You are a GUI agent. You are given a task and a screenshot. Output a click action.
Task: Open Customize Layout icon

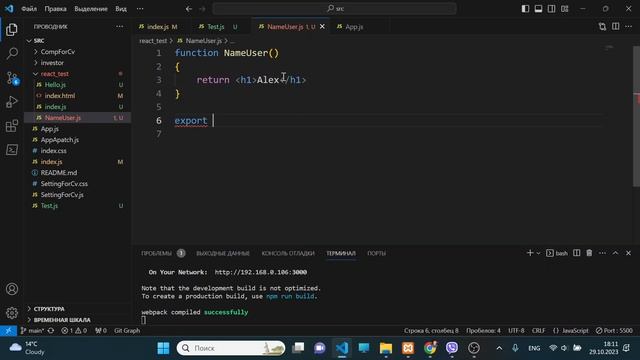[564, 9]
